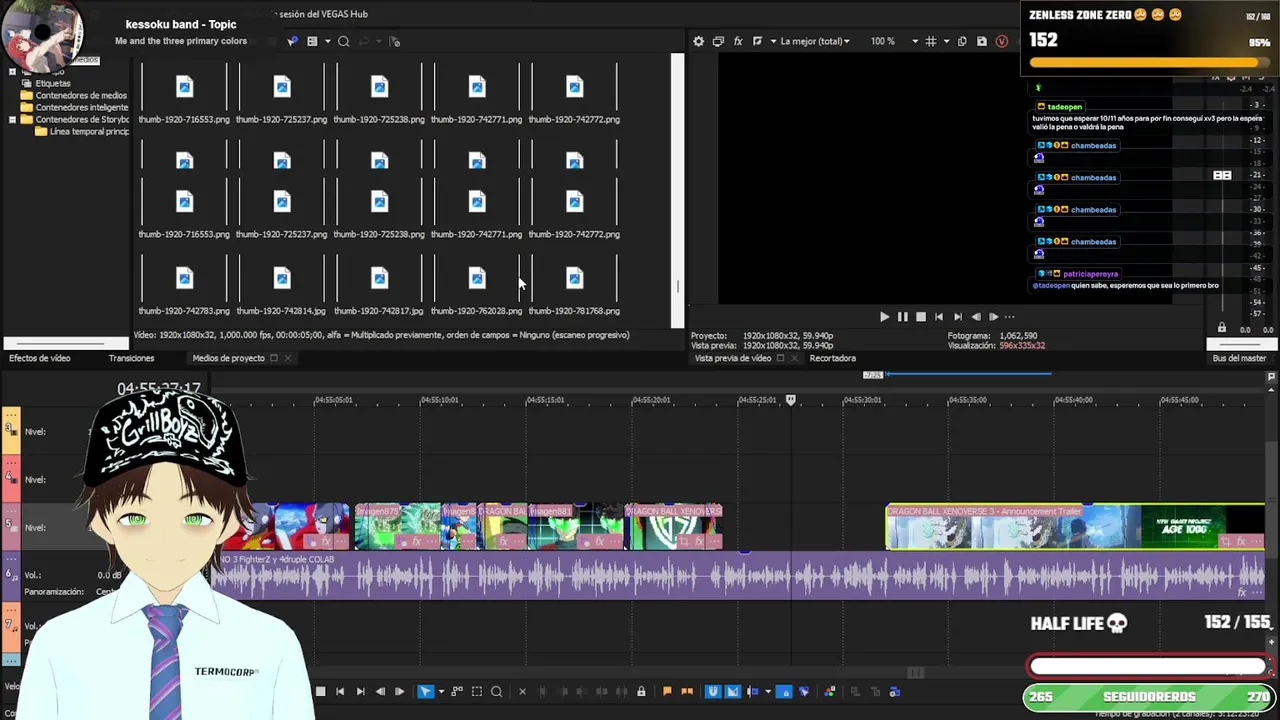The height and width of the screenshot is (720, 1280).
Task: Toggle snapping magnet icon
Action: tap(712, 691)
